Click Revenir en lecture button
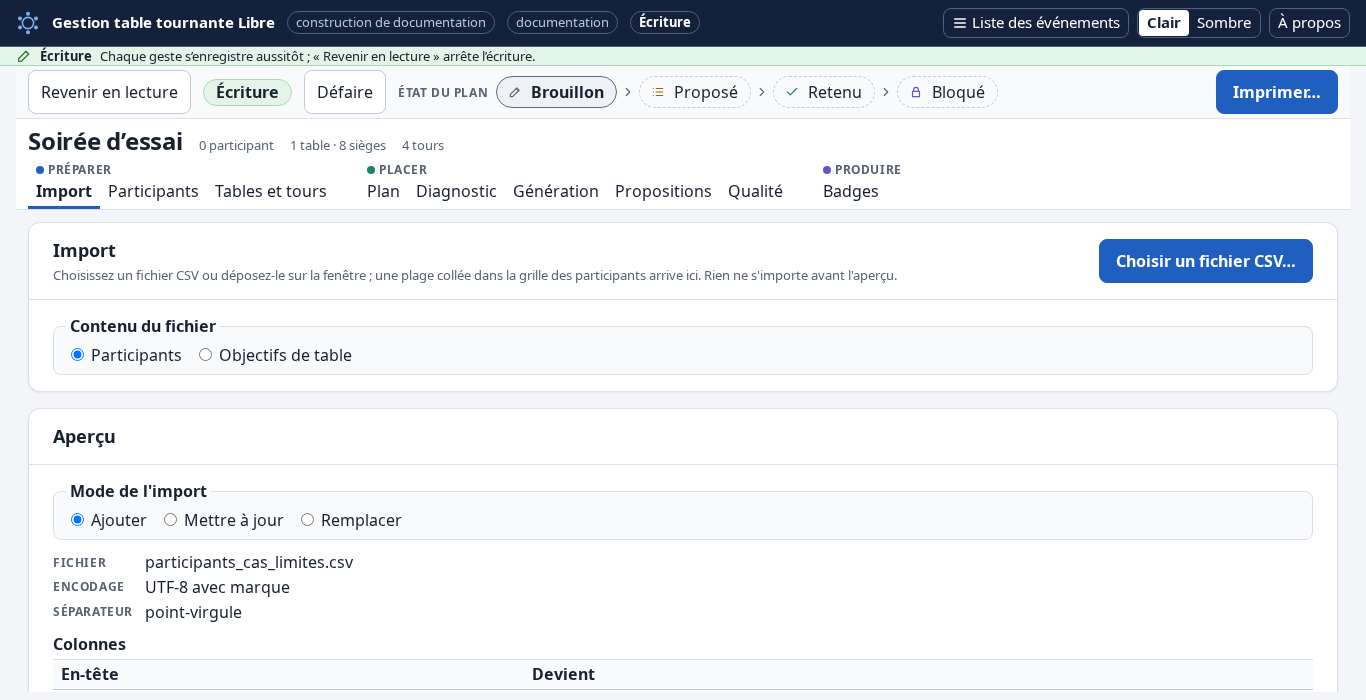This screenshot has width=1366, height=700. (x=109, y=92)
